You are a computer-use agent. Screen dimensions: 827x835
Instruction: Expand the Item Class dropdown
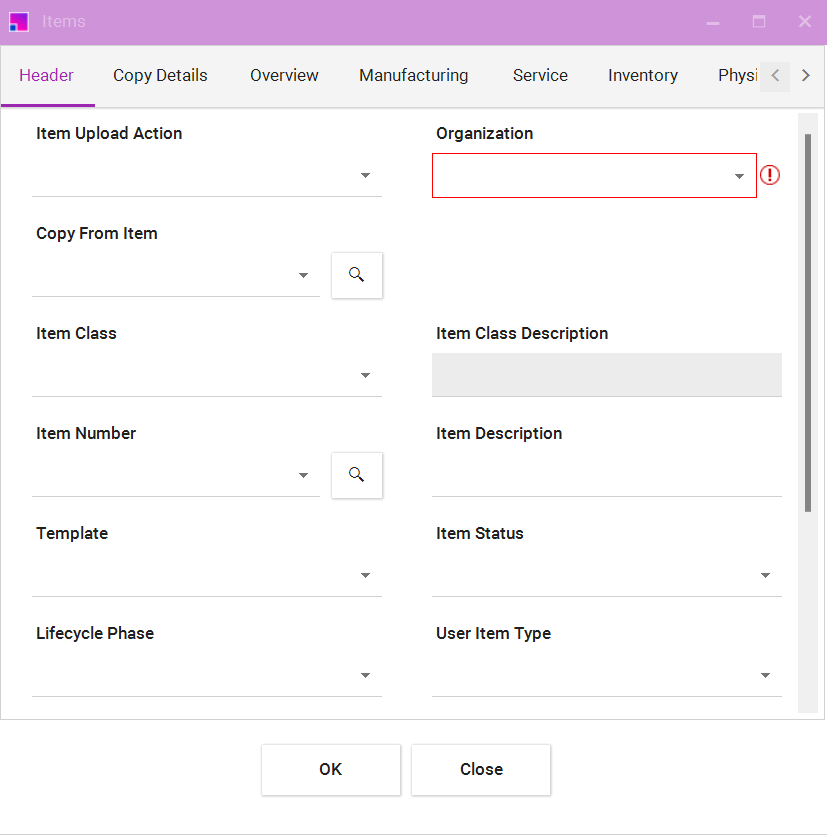click(x=365, y=376)
